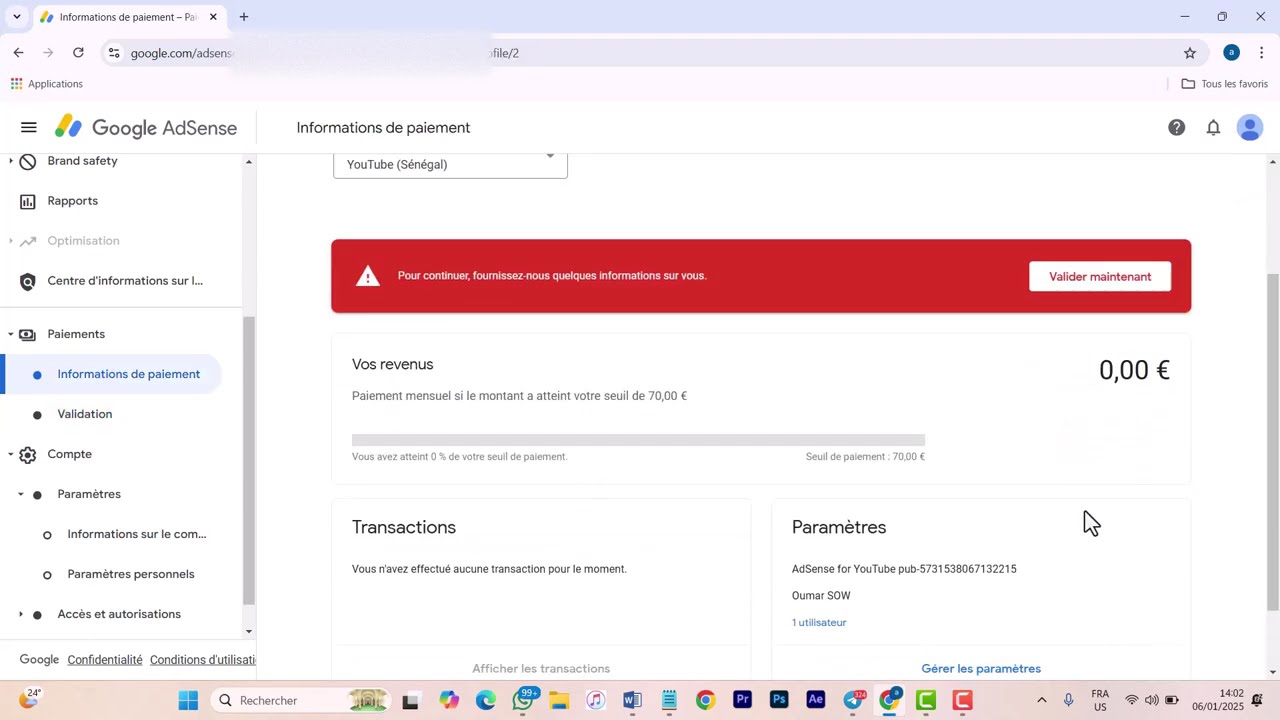This screenshot has width=1280, height=720.
Task: Open the Chrome profile avatar
Action: (x=1231, y=53)
